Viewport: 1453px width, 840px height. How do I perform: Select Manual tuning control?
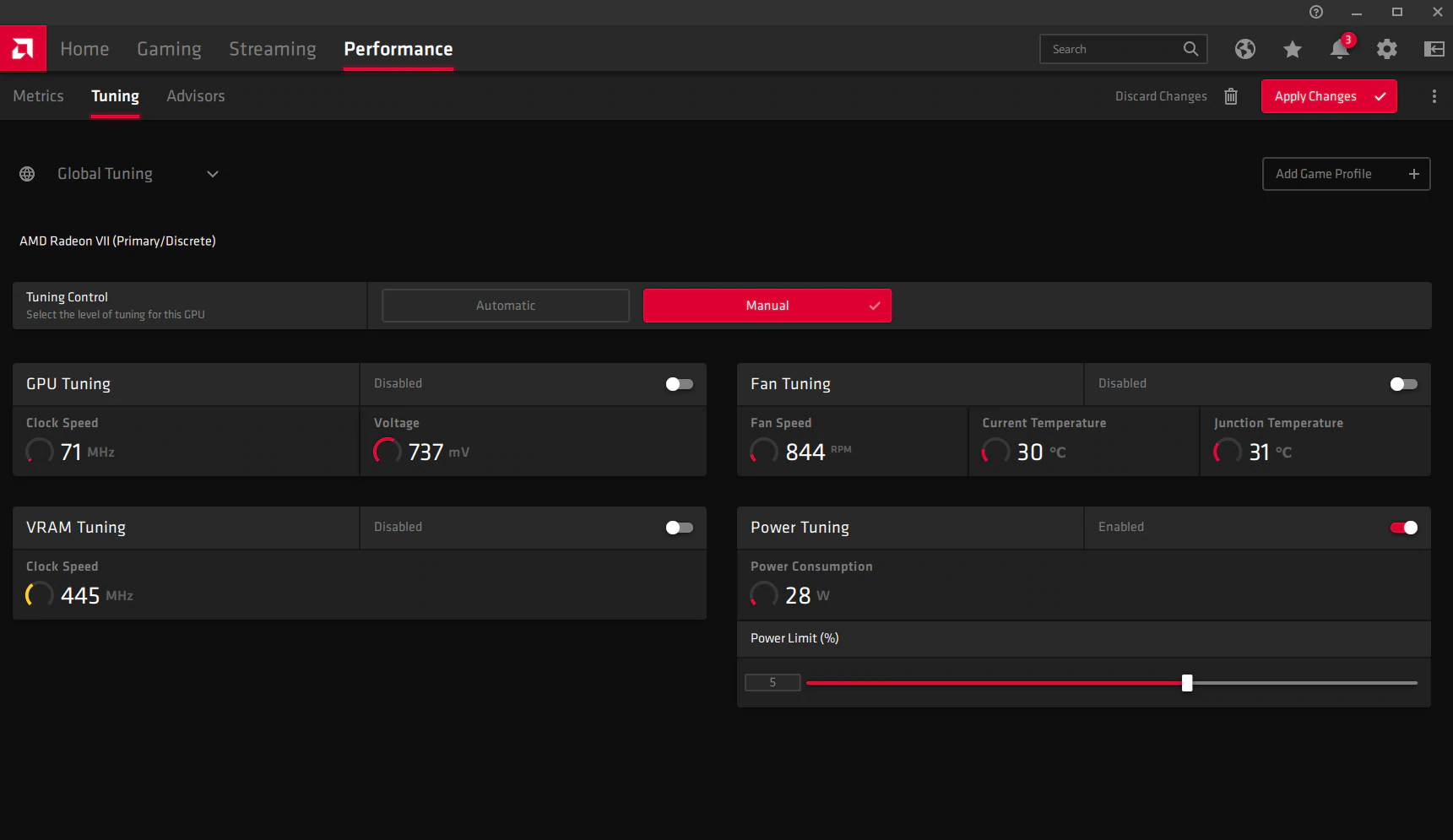[x=767, y=306]
